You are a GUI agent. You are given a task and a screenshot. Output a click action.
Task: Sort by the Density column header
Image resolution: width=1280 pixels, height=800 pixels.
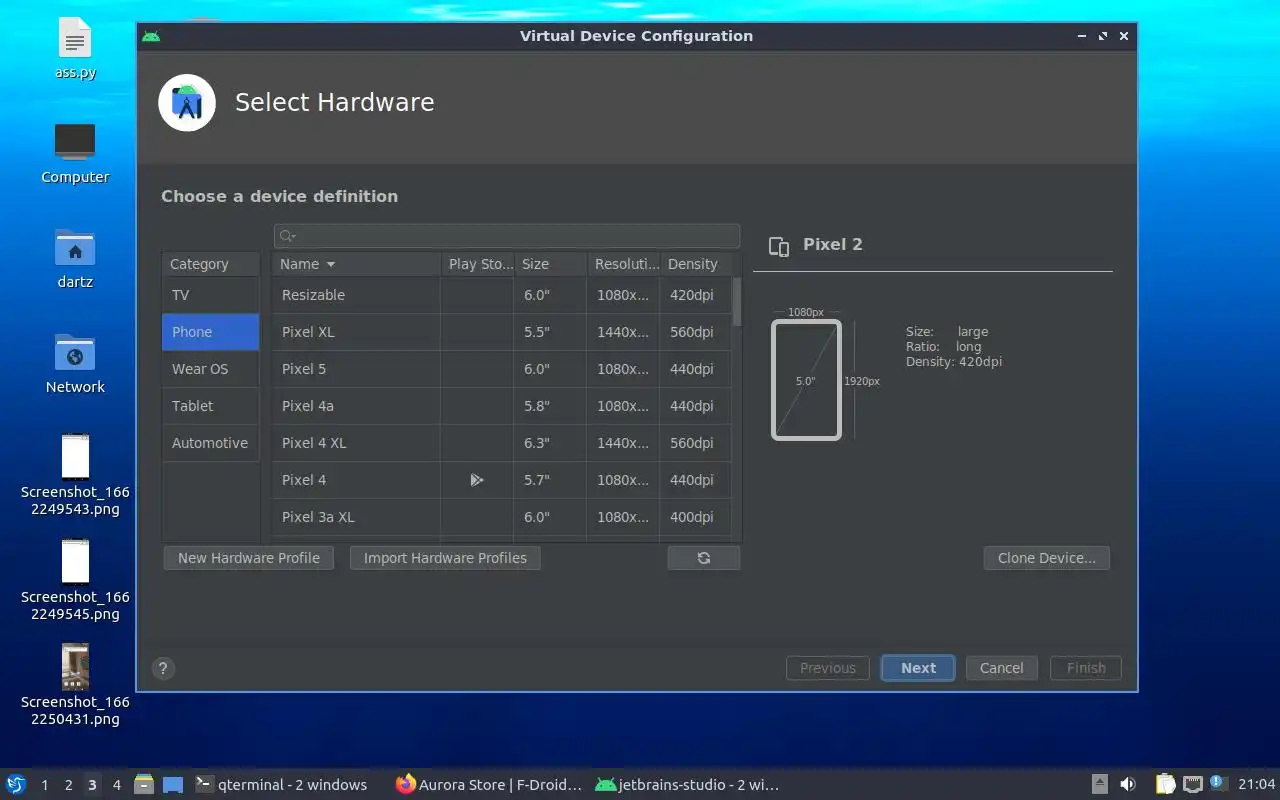click(x=696, y=264)
